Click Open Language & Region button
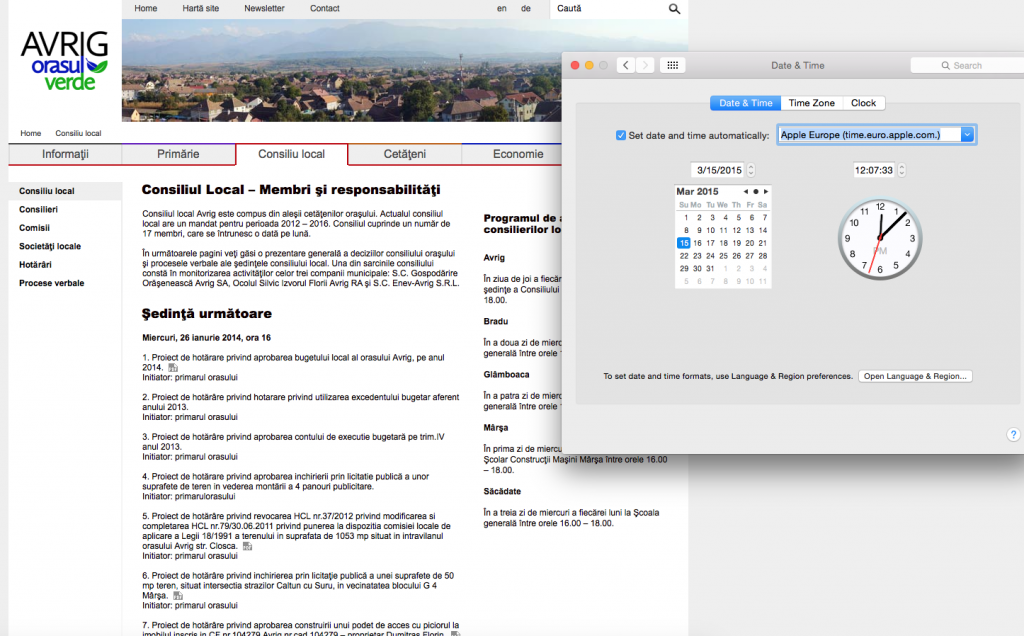The width and height of the screenshot is (1024, 636). tap(915, 376)
